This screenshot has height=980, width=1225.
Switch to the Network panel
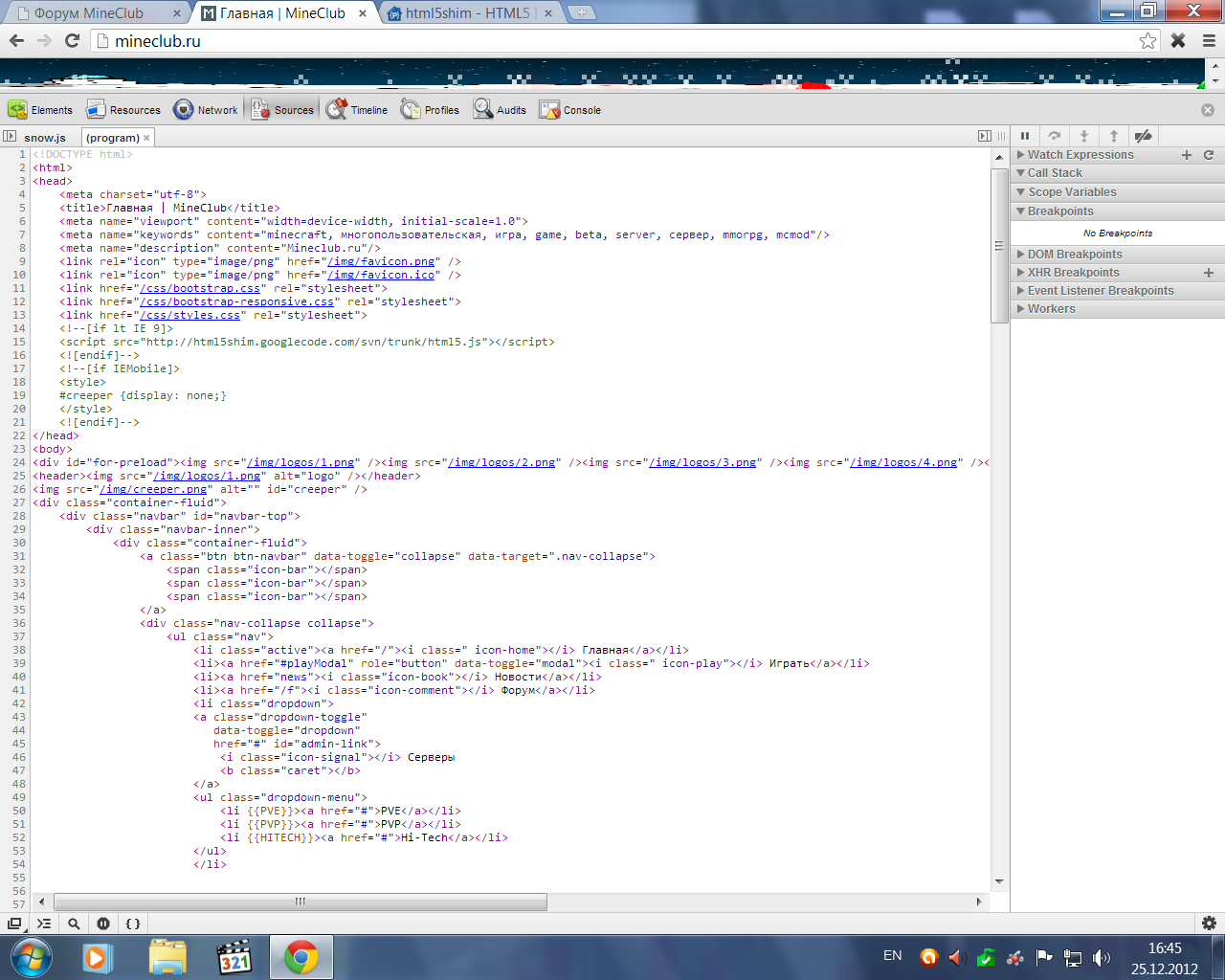[206, 110]
